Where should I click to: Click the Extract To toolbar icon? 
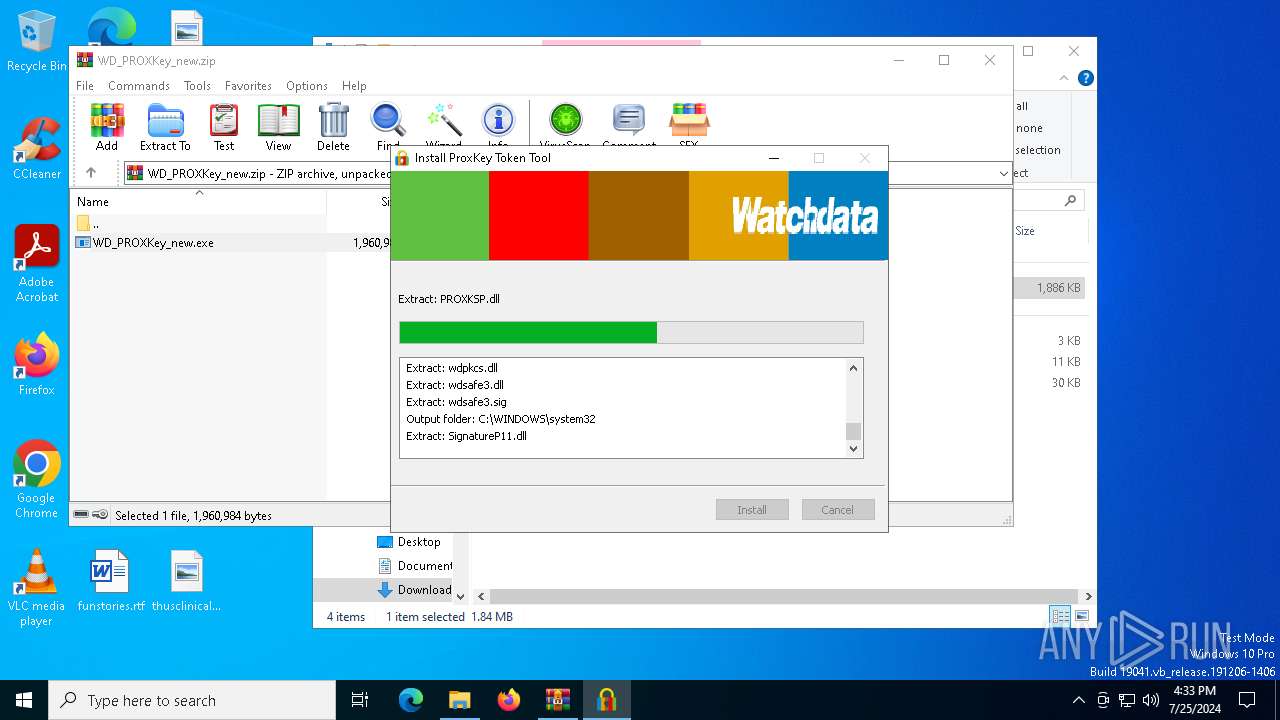[x=165, y=121]
